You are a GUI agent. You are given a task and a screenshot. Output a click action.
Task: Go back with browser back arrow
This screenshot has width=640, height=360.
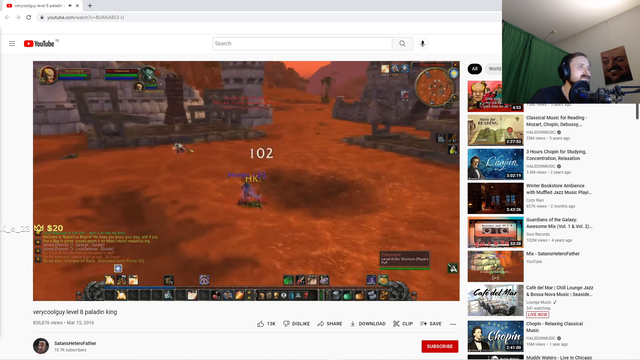click(x=7, y=17)
